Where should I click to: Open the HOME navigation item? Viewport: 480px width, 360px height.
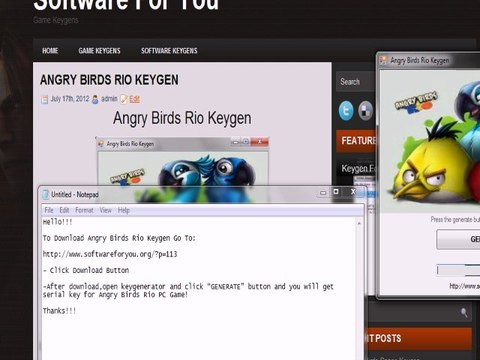point(50,51)
